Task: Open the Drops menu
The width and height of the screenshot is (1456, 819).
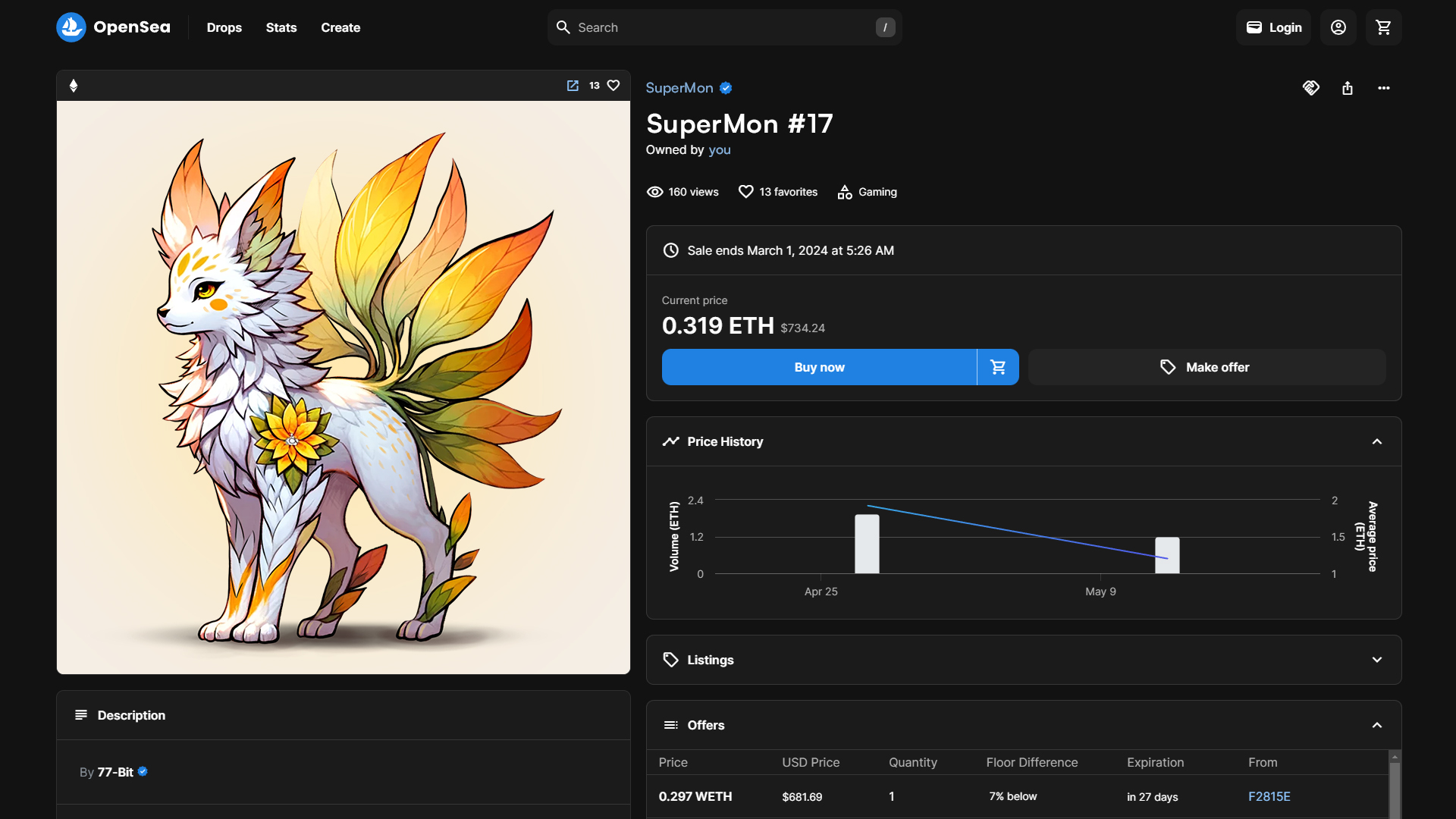Action: [x=224, y=27]
